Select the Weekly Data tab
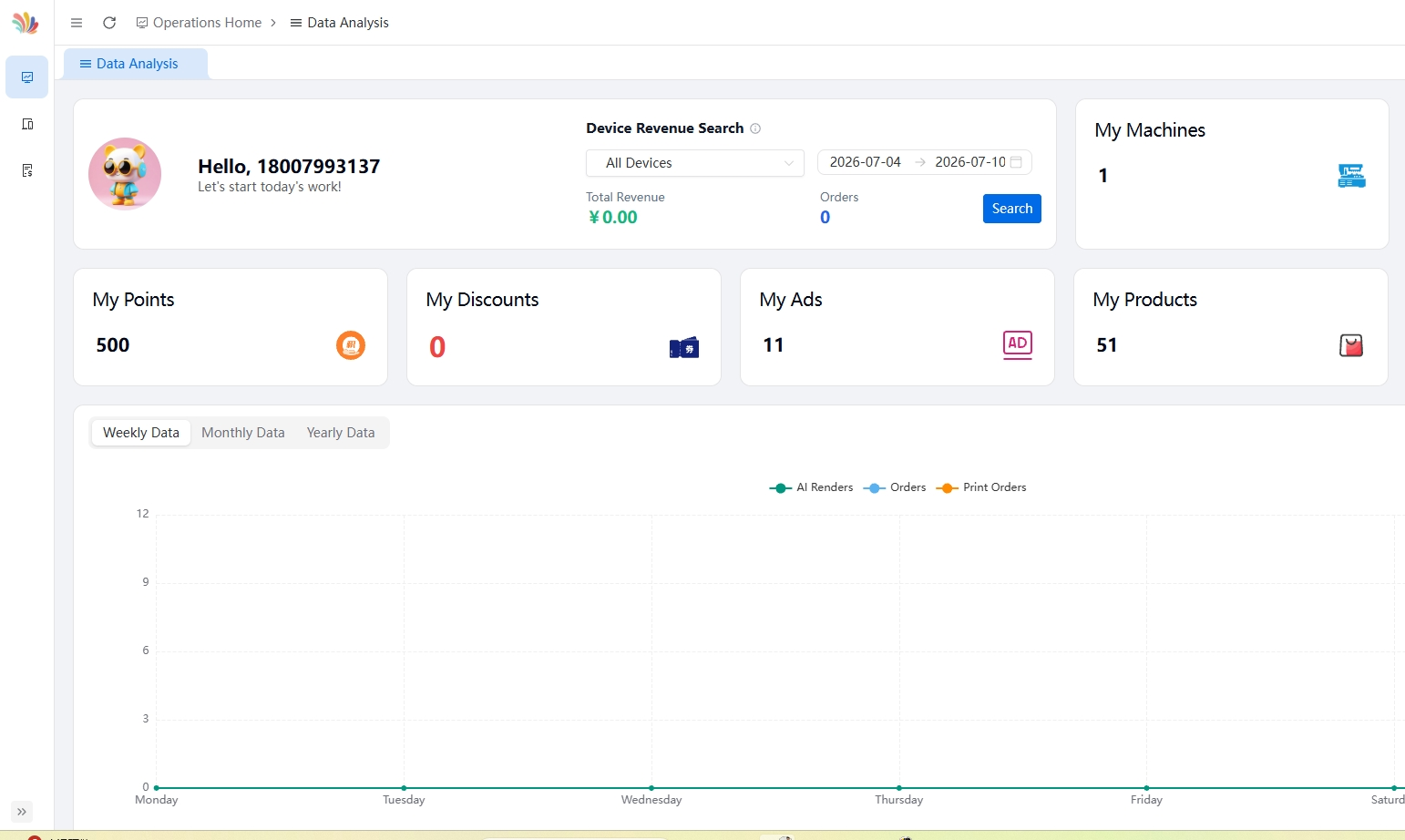Viewport: 1405px width, 840px height. pyautogui.click(x=141, y=433)
